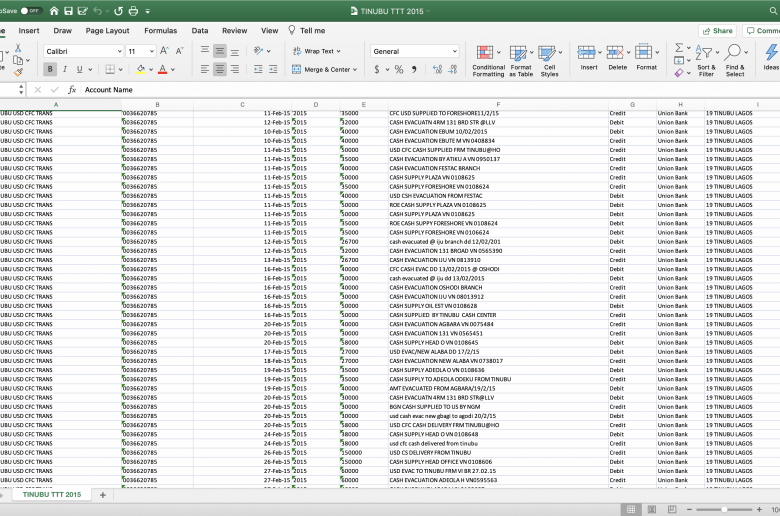Open the Draw ribbon tab

coord(63,30)
